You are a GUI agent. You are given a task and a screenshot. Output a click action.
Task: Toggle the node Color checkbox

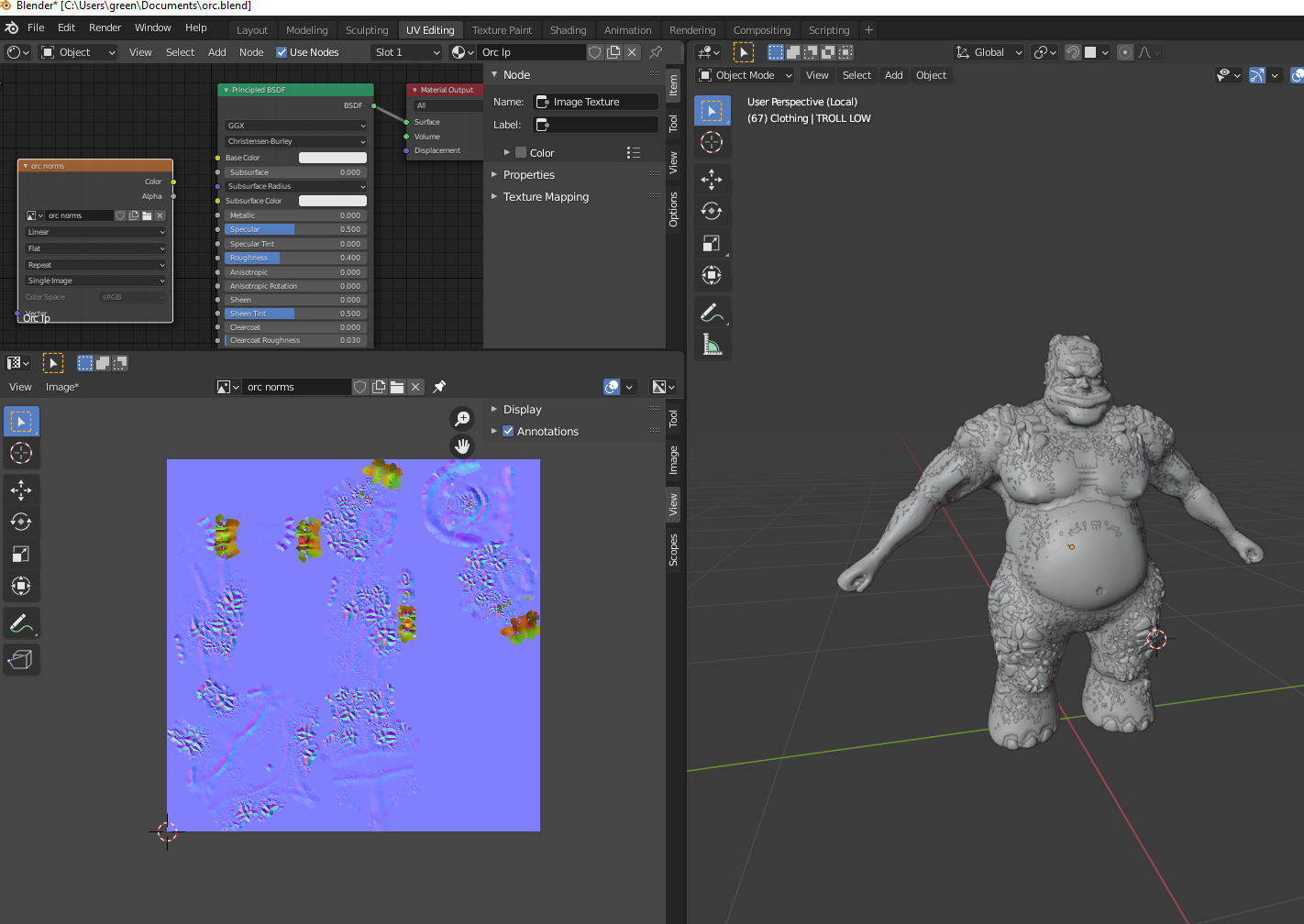[521, 153]
